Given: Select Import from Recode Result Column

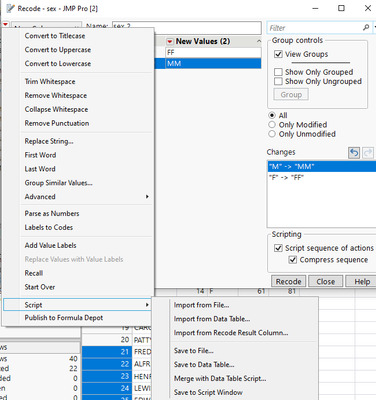Looking at the screenshot, I should 231,333.
